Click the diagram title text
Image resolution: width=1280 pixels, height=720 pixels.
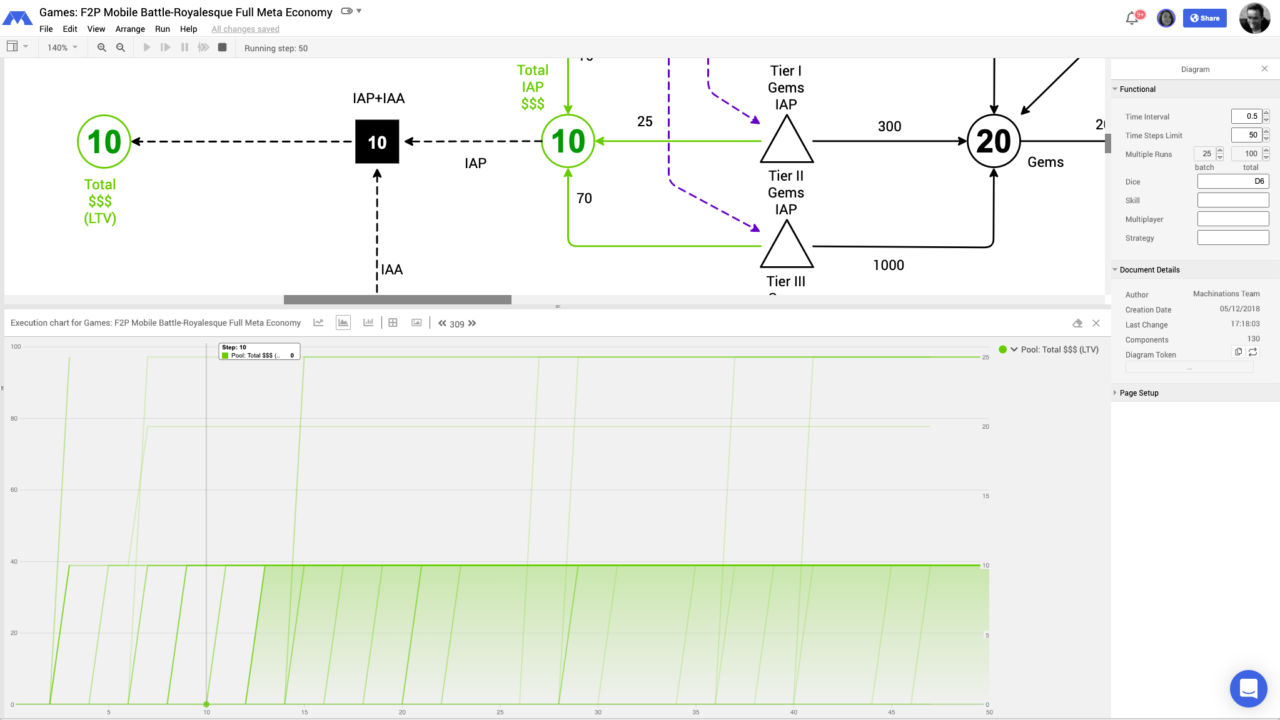coord(186,12)
